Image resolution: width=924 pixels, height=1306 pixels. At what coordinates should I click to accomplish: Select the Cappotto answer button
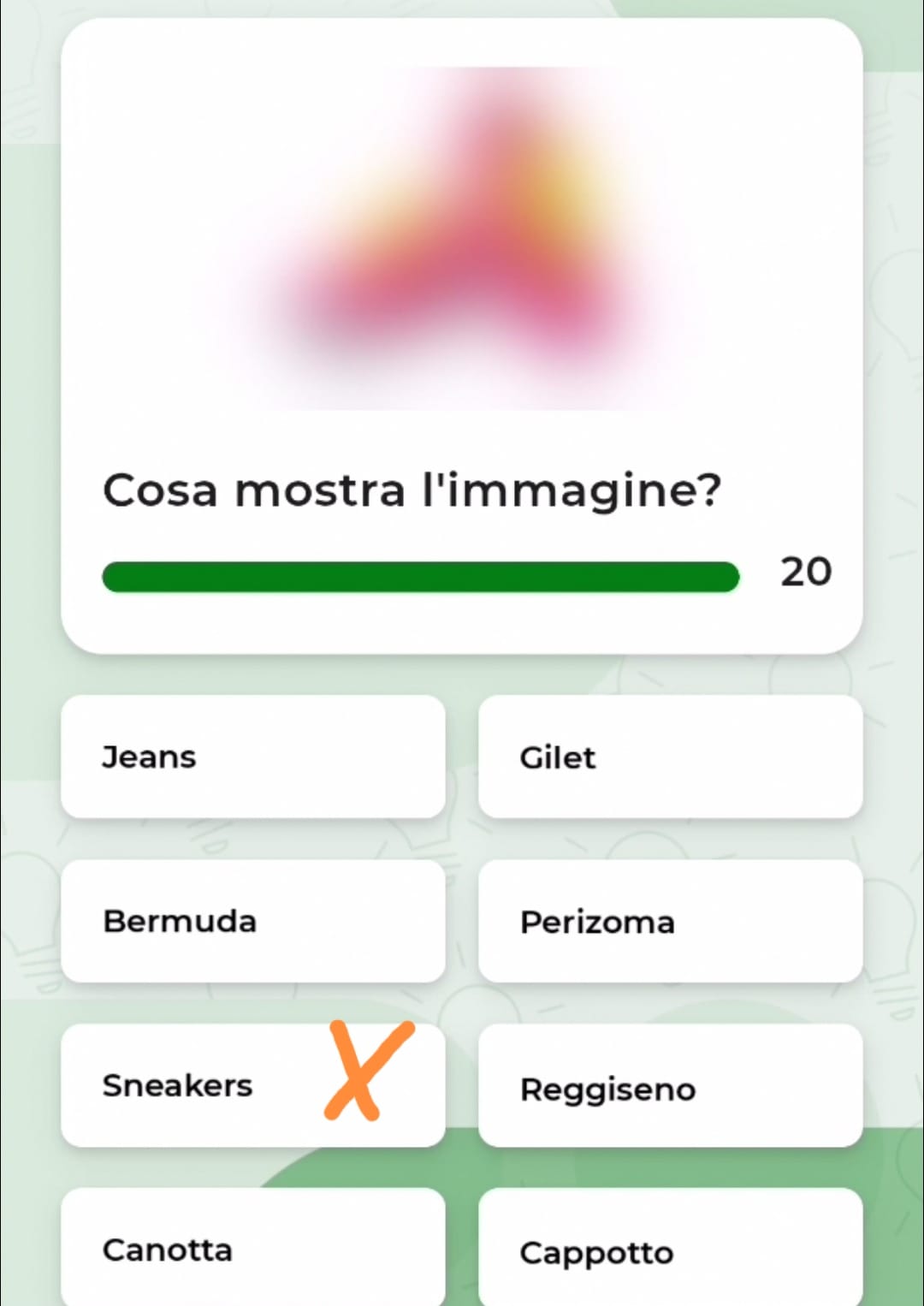point(670,1248)
